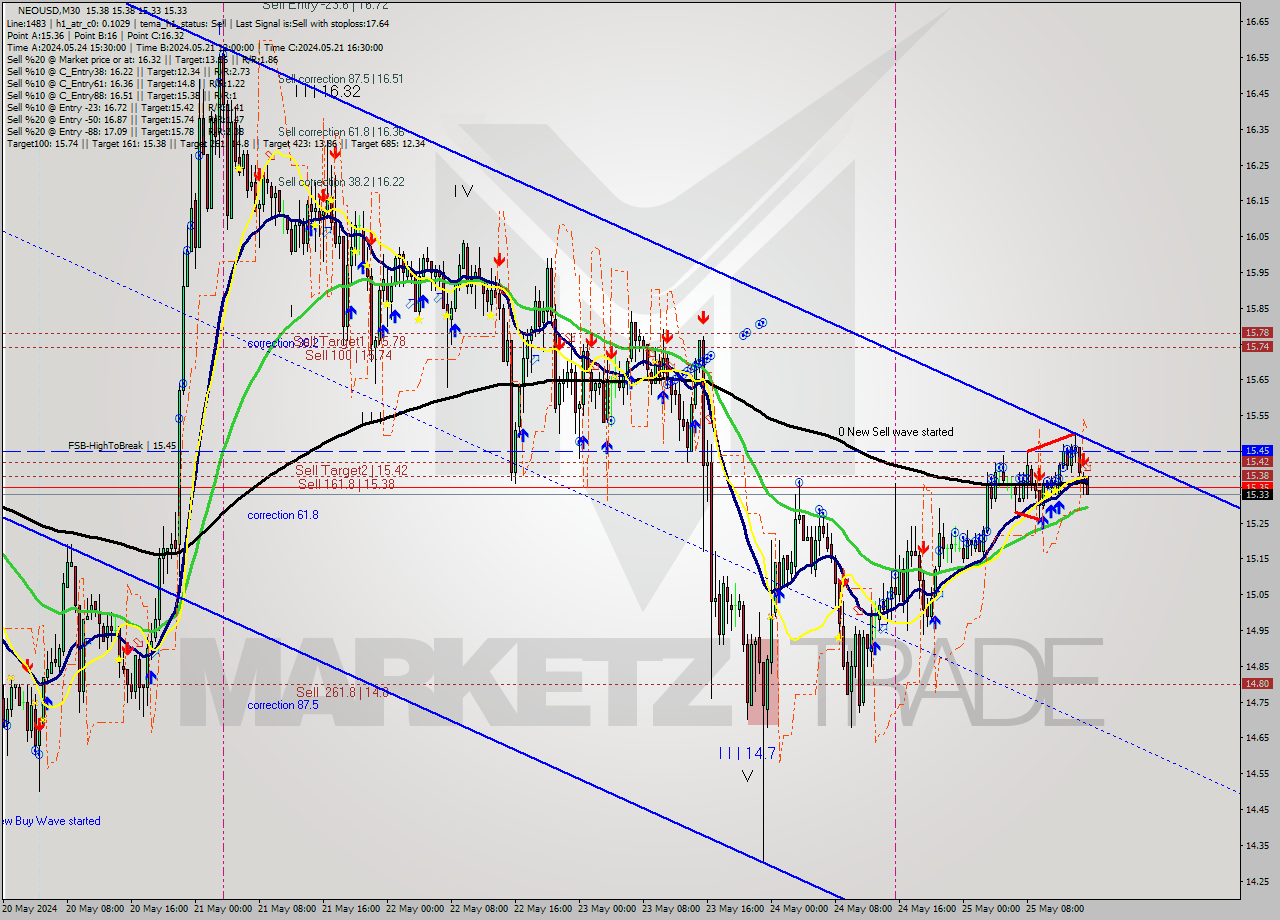Select the 'Sell 100 | 15.74' level label
This screenshot has height=920, width=1280.
348,355
